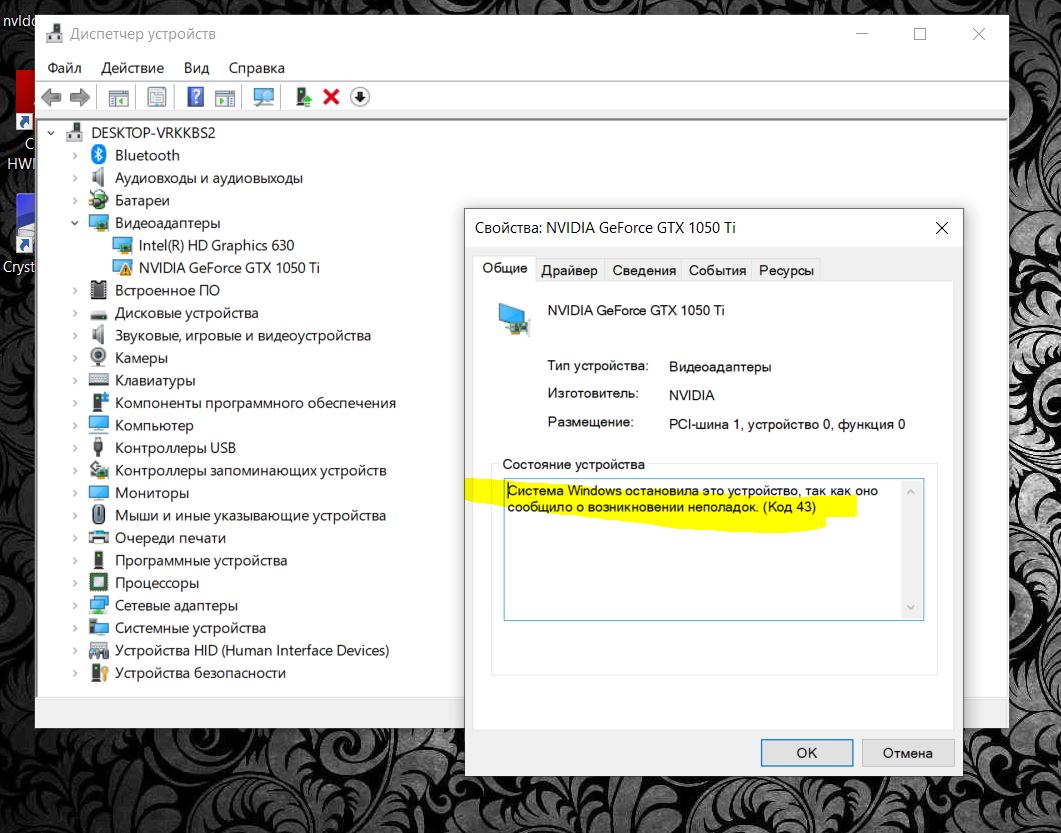Switch to the Драйвер tab
Screen dimensions: 1061x833
coord(569,270)
